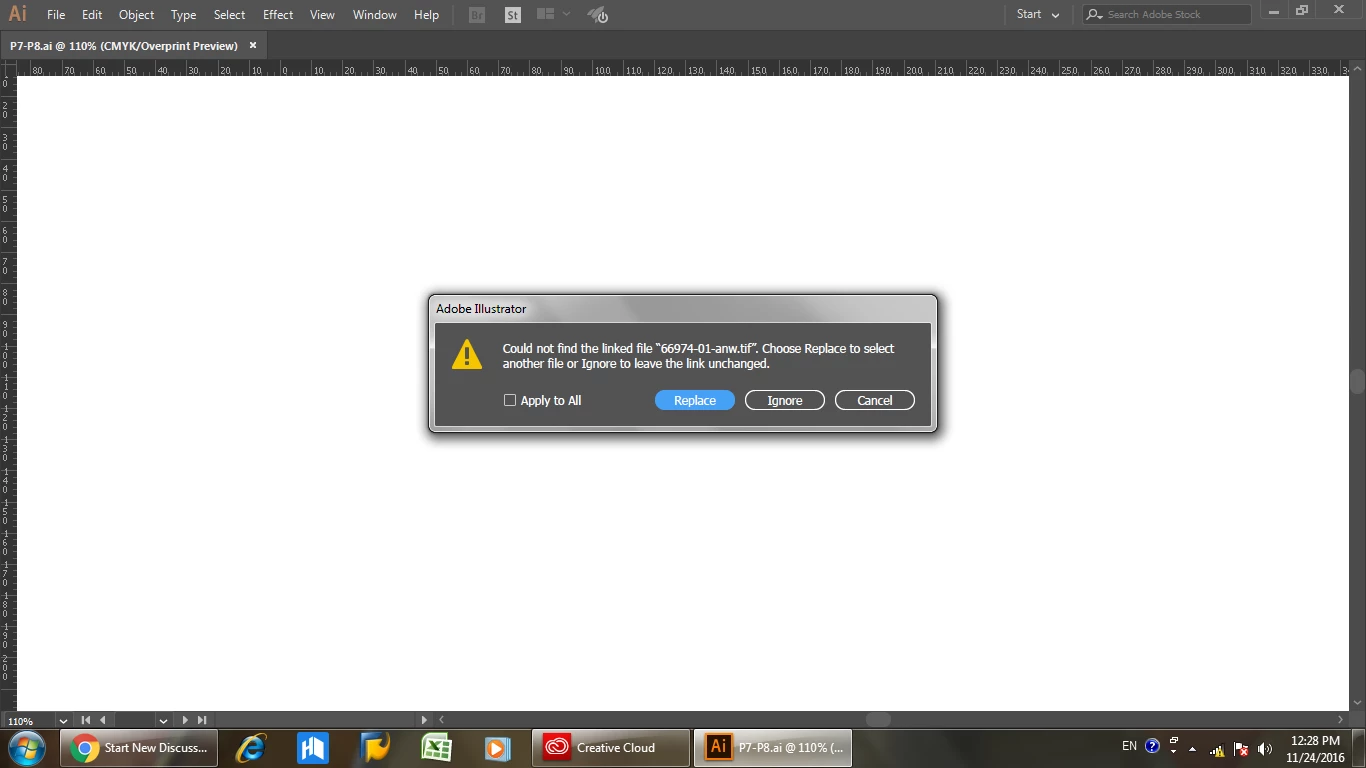
Task: Open the Start workspace switcher dropdown
Action: point(1038,14)
